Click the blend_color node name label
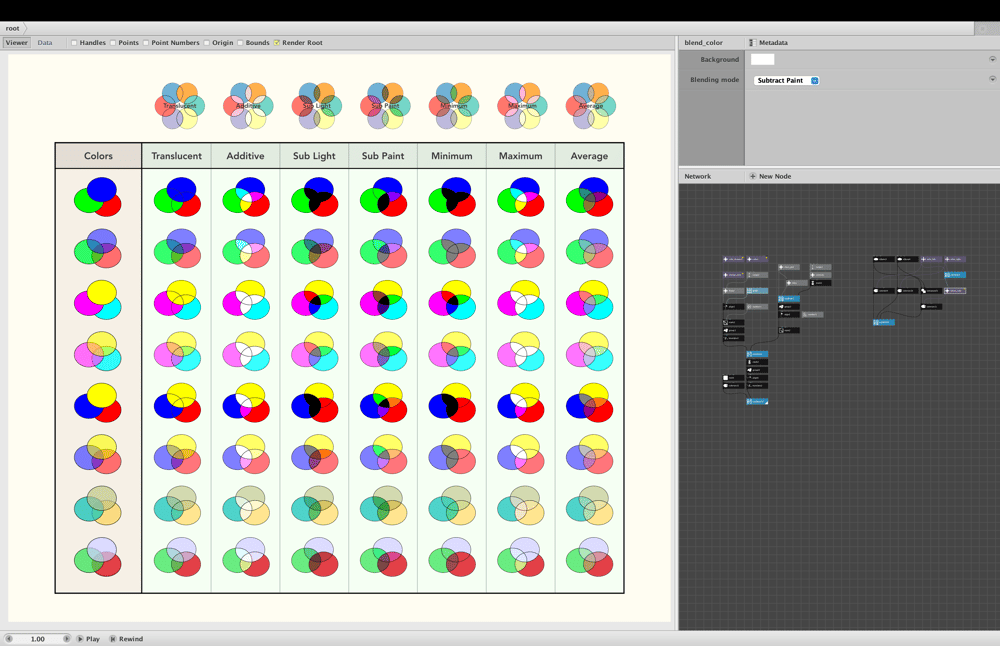This screenshot has width=1000, height=646. (703, 43)
